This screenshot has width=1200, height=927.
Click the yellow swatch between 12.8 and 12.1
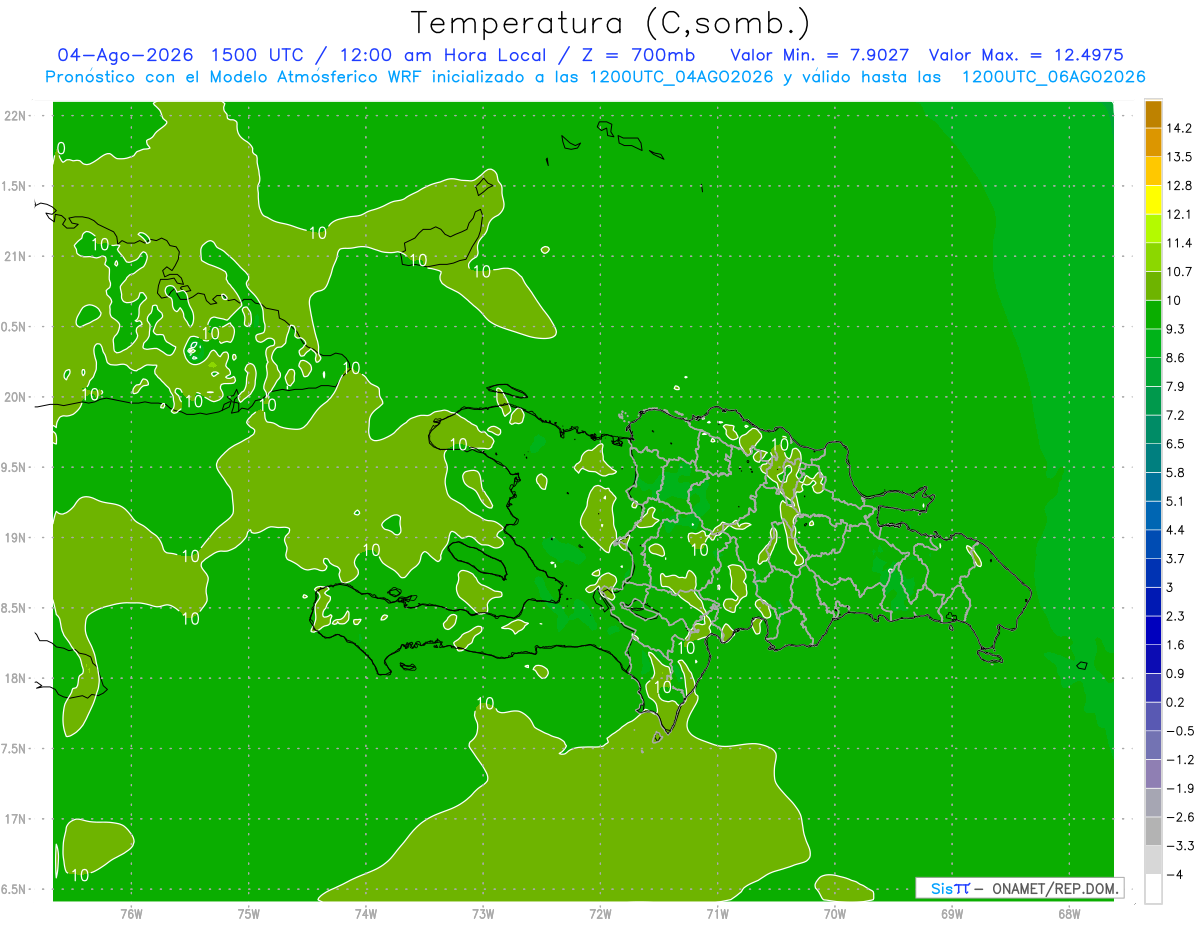[x=1153, y=199]
